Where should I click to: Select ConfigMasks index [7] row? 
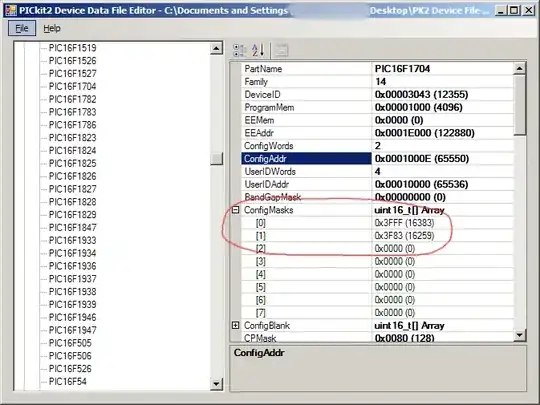(377, 312)
